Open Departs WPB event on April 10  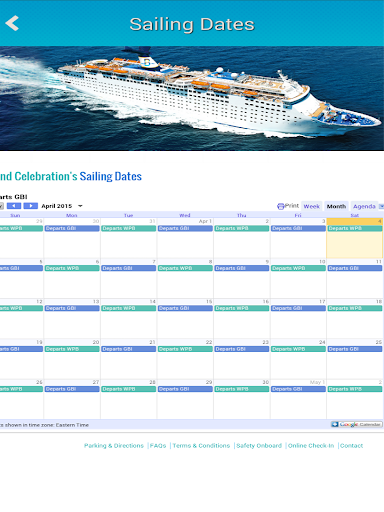pos(298,268)
